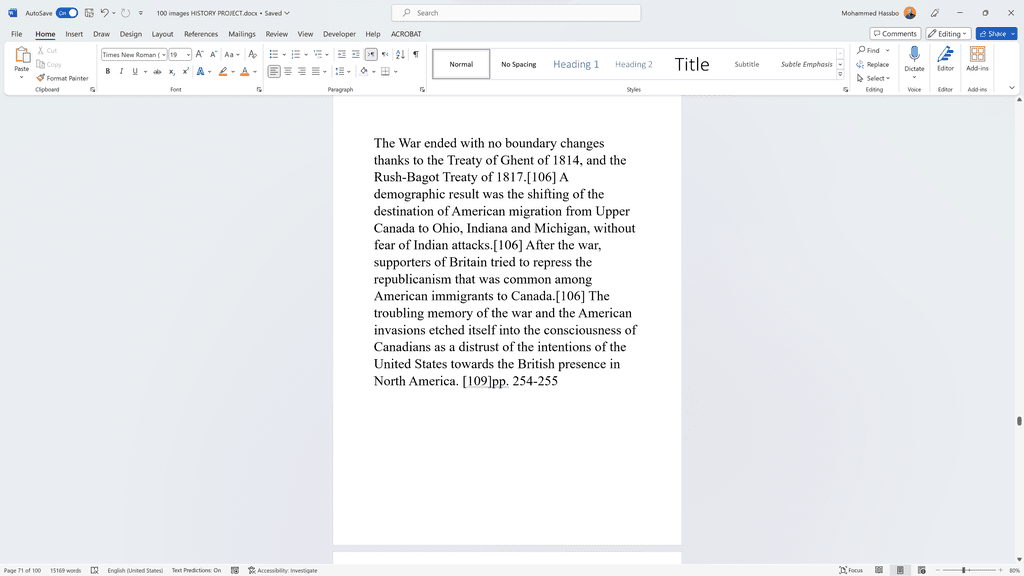Switch to the Review tab
The width and height of the screenshot is (1024, 576).
click(x=276, y=34)
